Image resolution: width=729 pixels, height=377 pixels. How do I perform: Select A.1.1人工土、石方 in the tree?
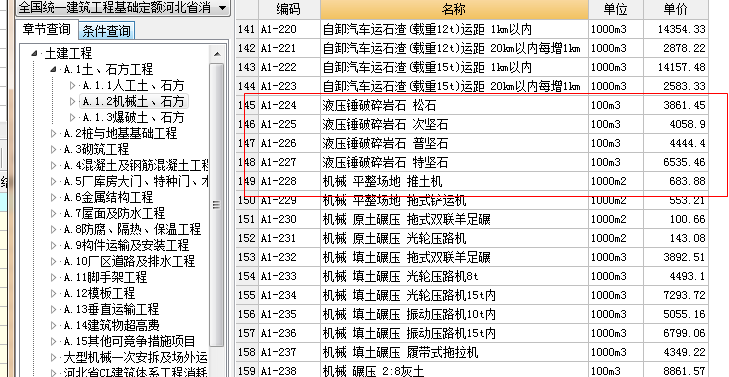(x=133, y=86)
